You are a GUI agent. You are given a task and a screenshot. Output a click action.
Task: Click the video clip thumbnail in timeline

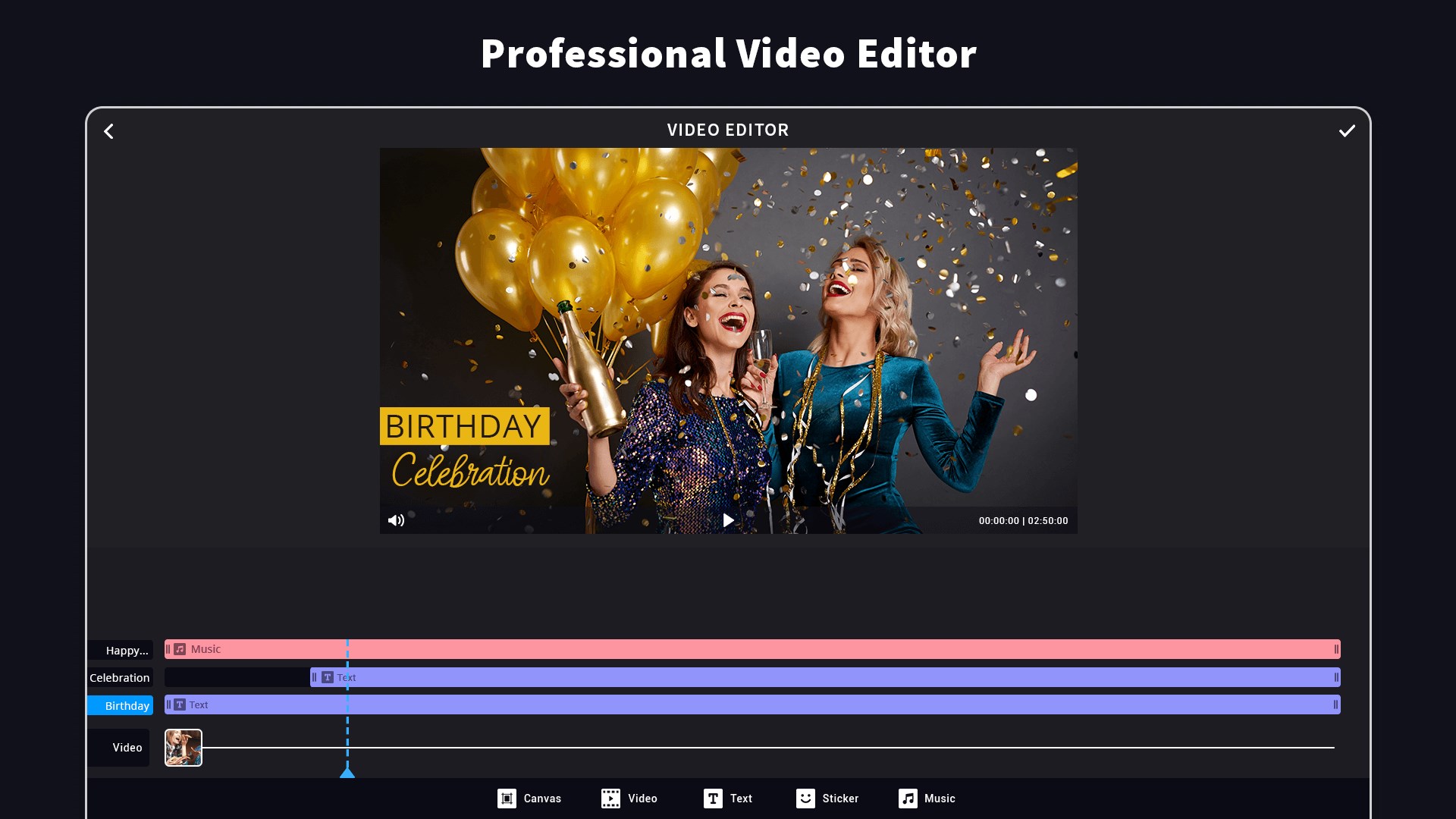(184, 748)
